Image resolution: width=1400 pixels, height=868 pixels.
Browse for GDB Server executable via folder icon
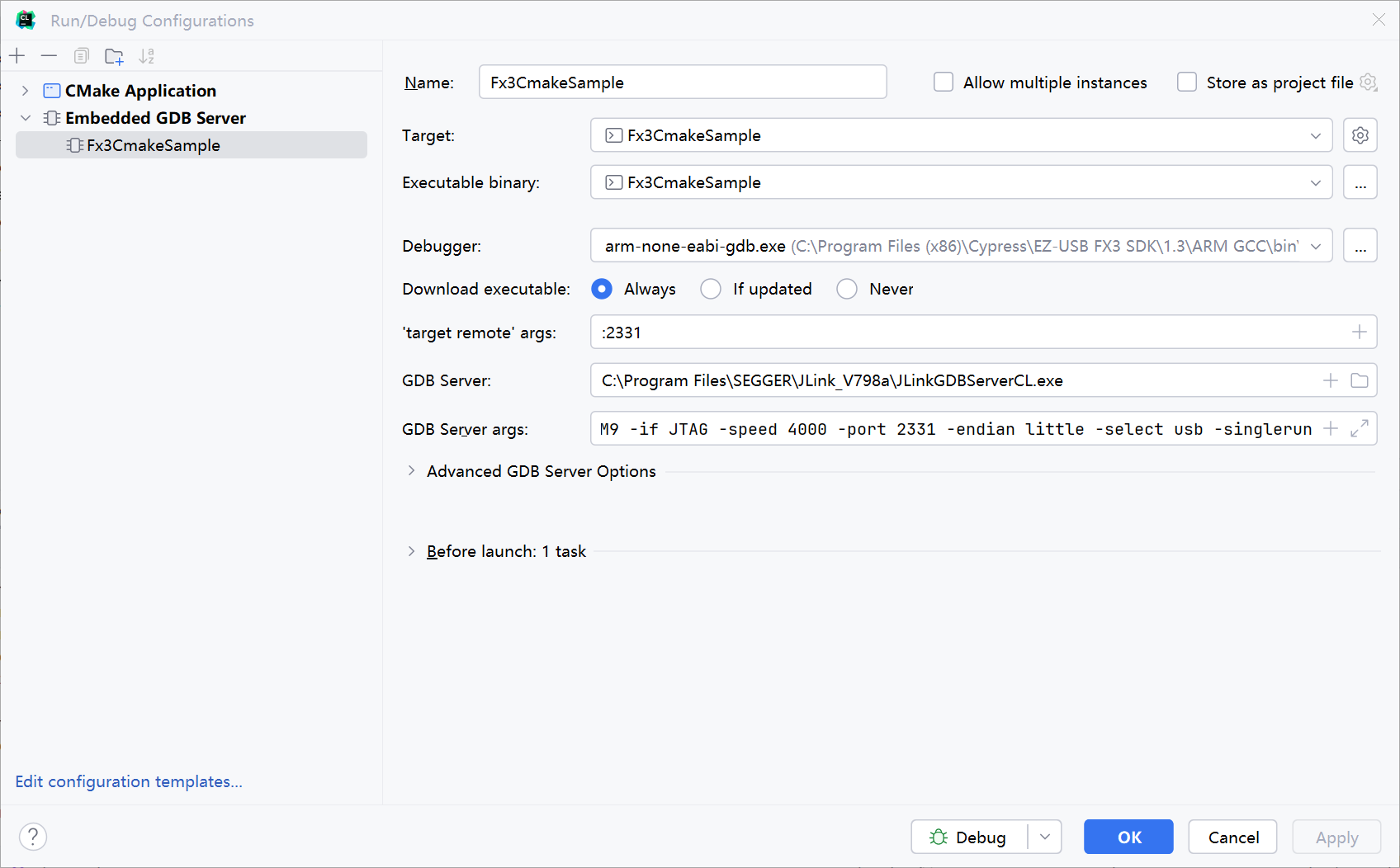coord(1360,380)
